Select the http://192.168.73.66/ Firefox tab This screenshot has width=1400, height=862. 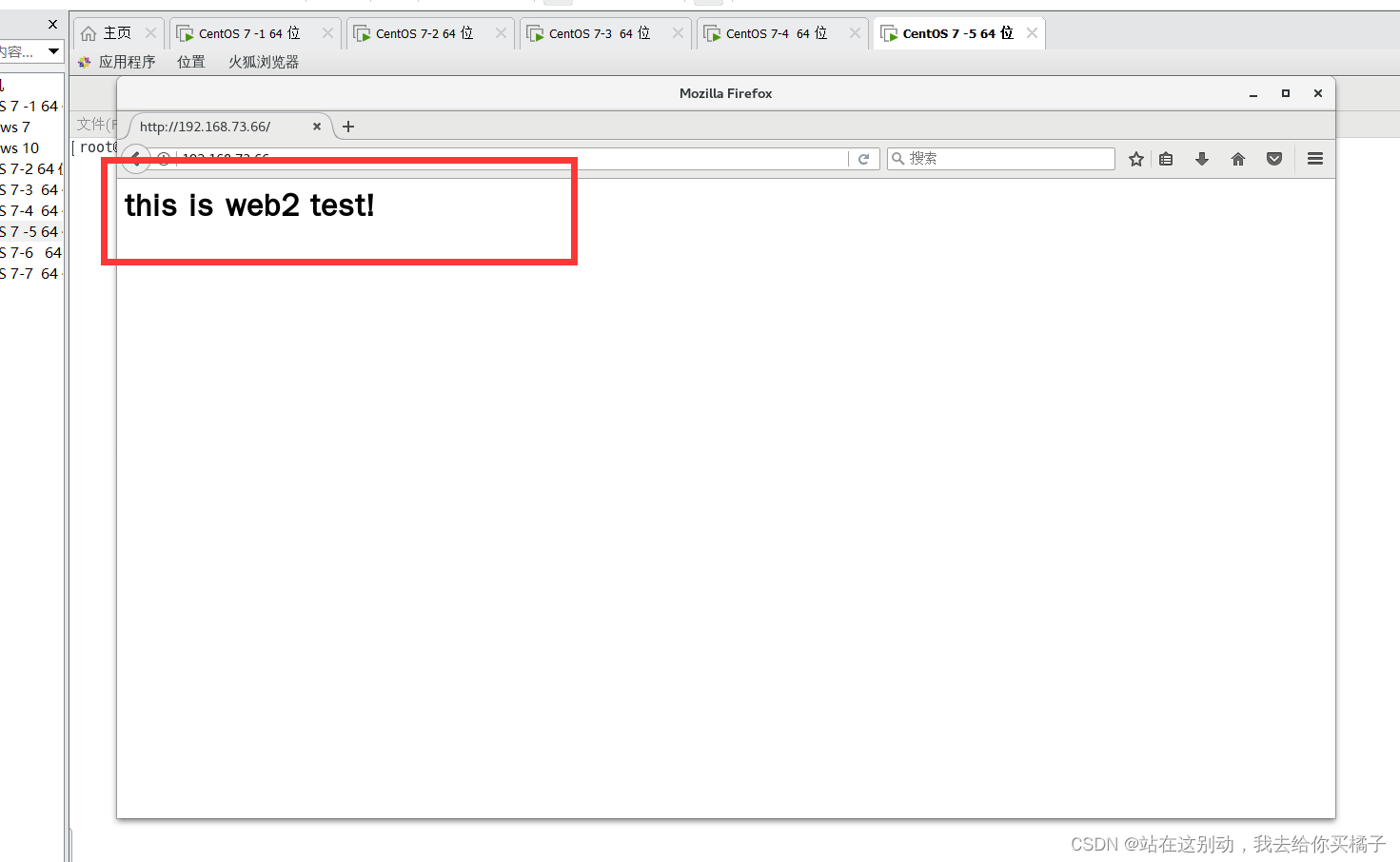[x=228, y=127]
